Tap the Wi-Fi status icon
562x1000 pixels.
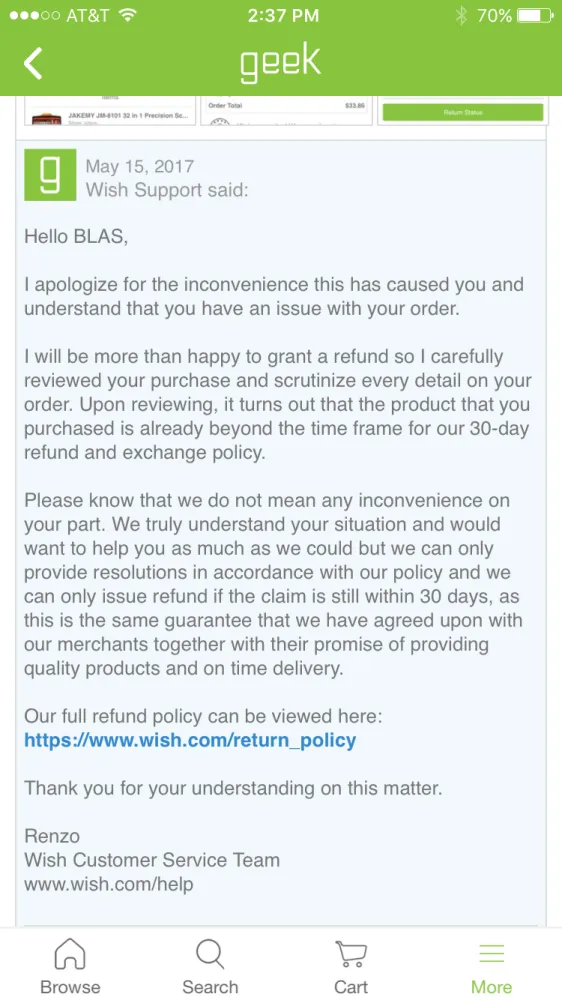point(128,15)
